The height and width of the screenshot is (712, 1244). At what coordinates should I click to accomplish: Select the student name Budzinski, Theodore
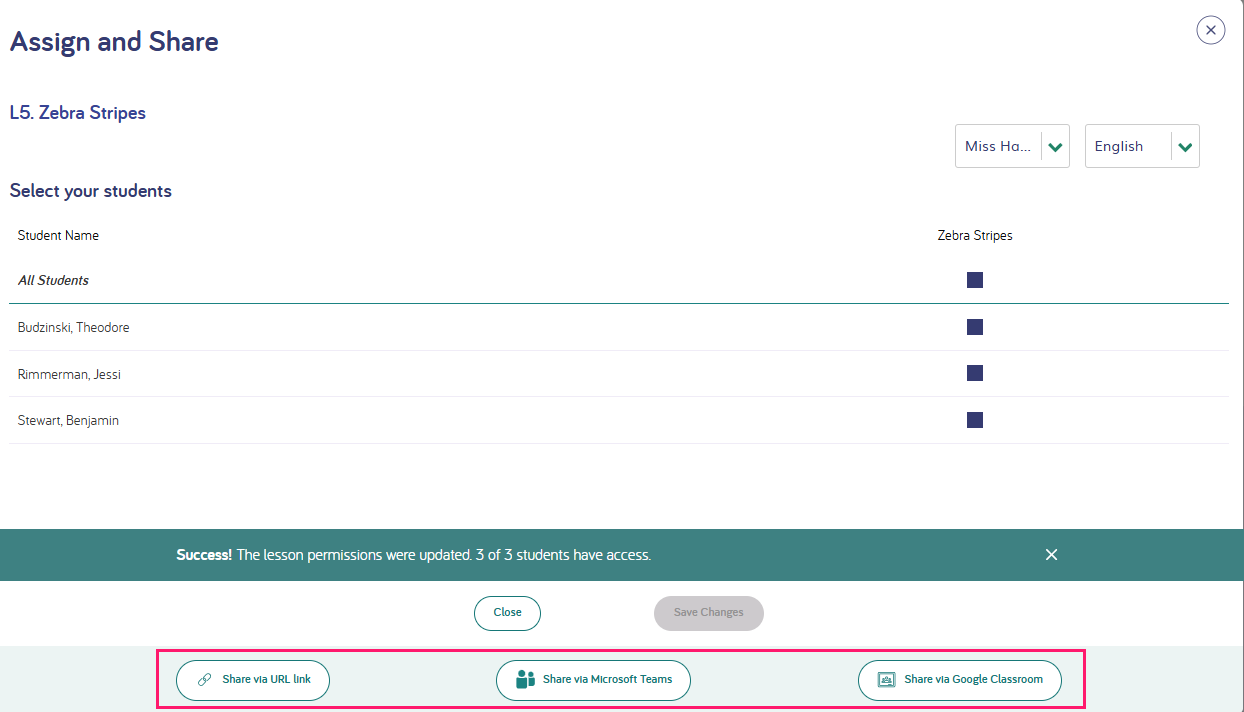click(74, 327)
